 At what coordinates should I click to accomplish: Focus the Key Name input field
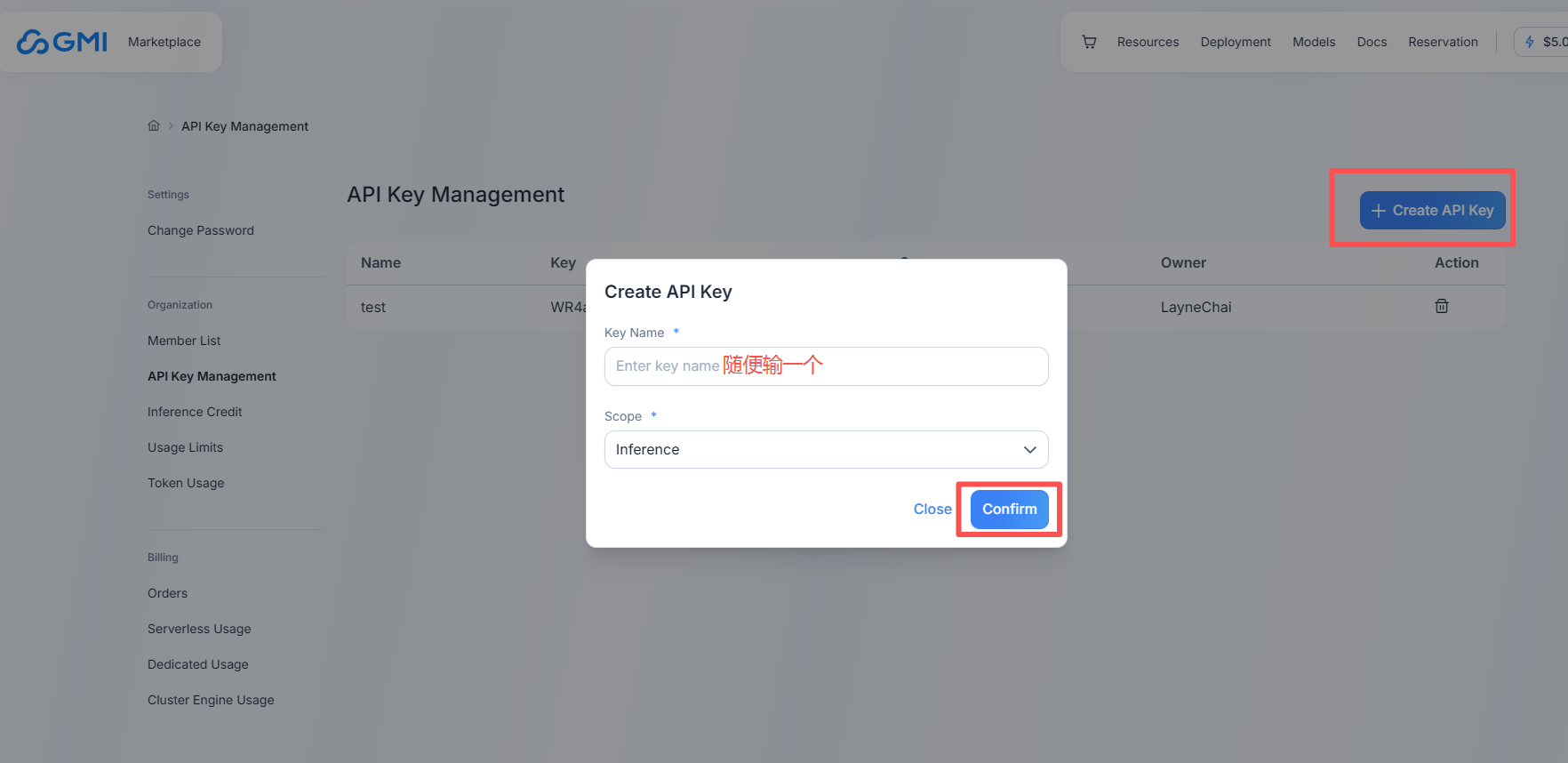[x=827, y=366]
